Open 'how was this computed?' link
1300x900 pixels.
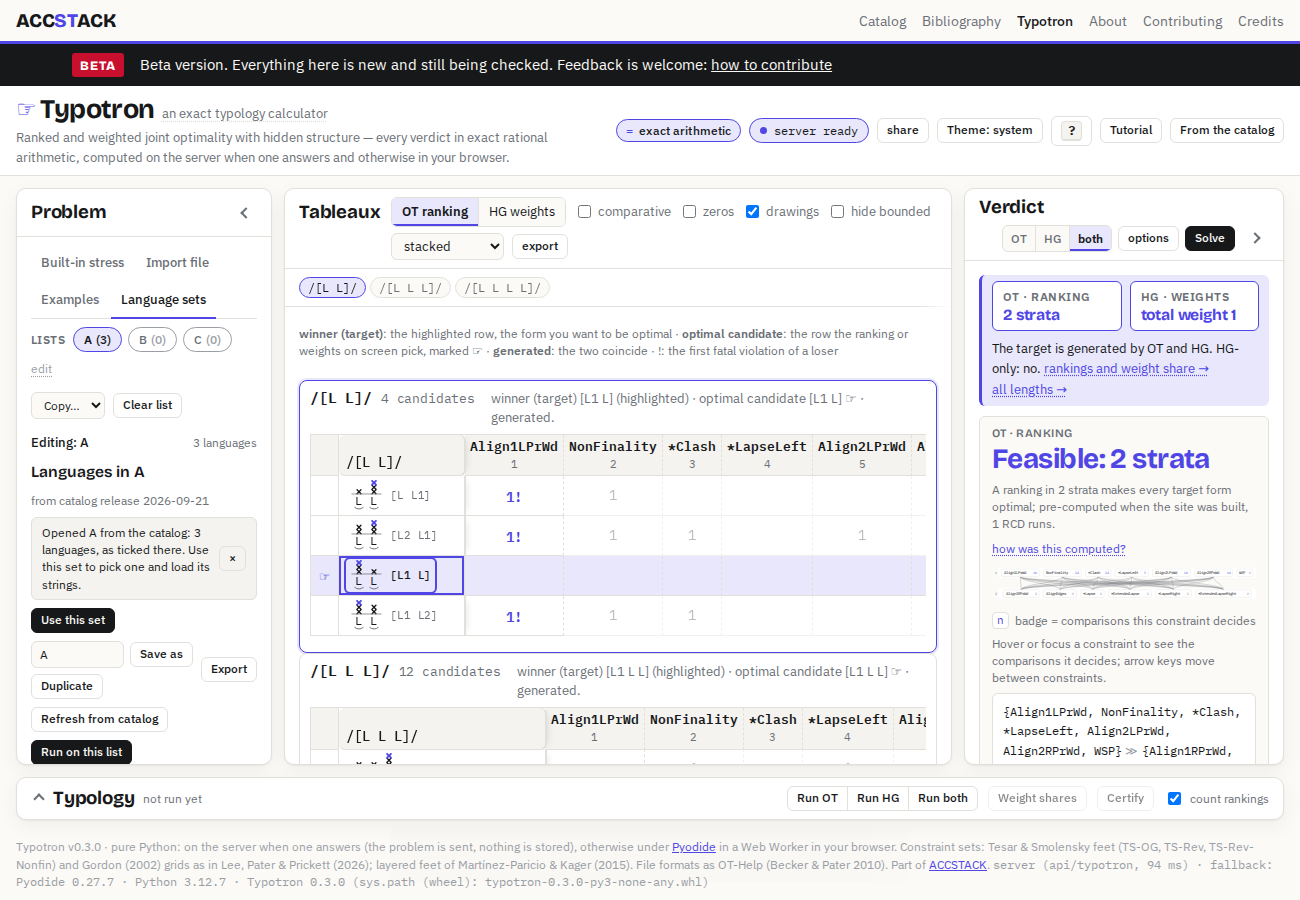pyautogui.click(x=1059, y=549)
